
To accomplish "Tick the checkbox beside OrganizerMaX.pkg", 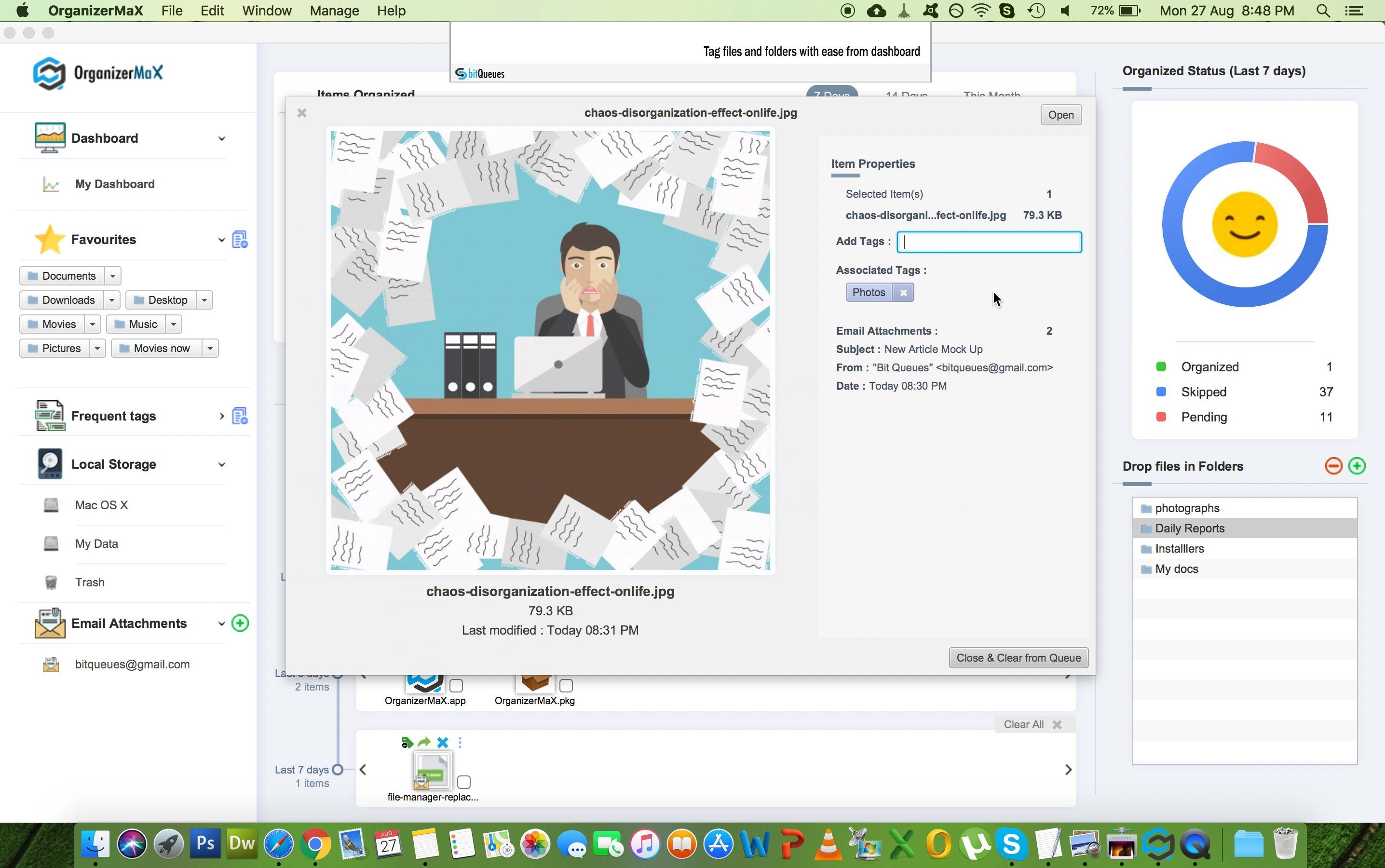I will pyautogui.click(x=566, y=685).
